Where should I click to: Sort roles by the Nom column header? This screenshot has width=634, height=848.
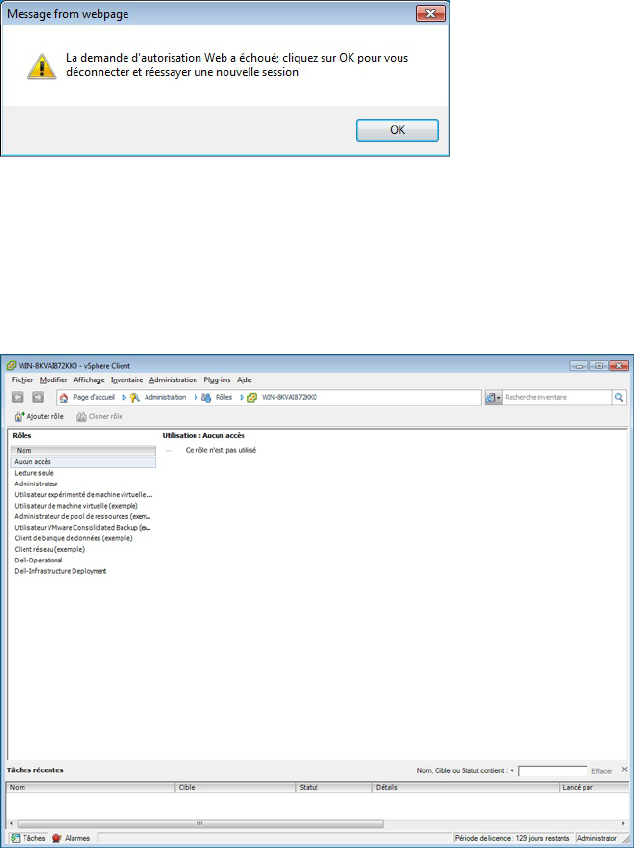(83, 450)
